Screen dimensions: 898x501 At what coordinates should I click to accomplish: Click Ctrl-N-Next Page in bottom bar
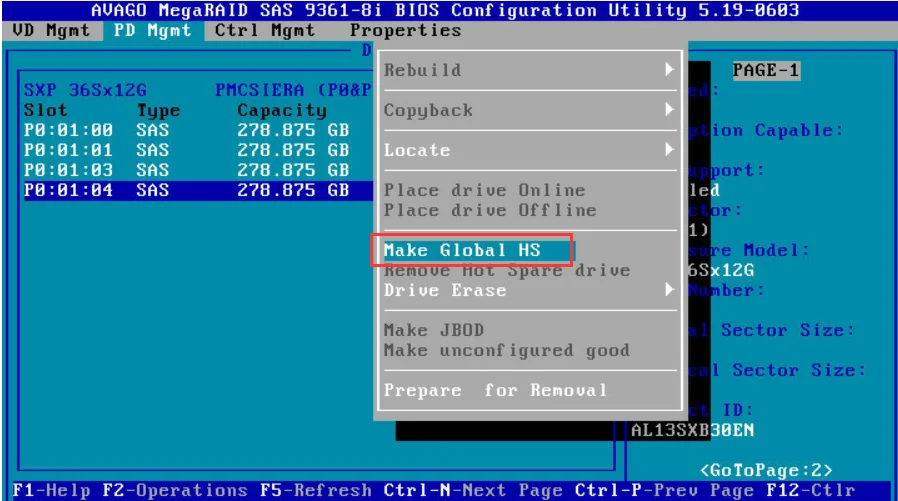coord(473,491)
